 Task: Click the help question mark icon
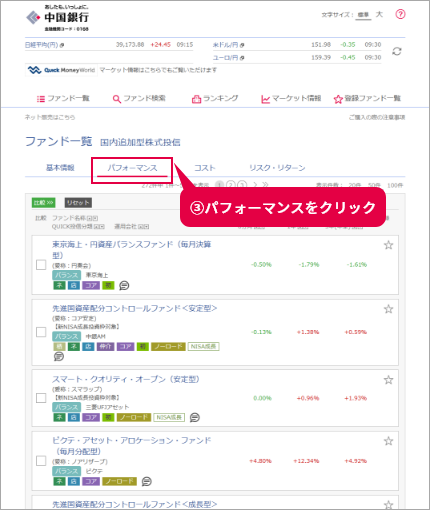(x=400, y=14)
